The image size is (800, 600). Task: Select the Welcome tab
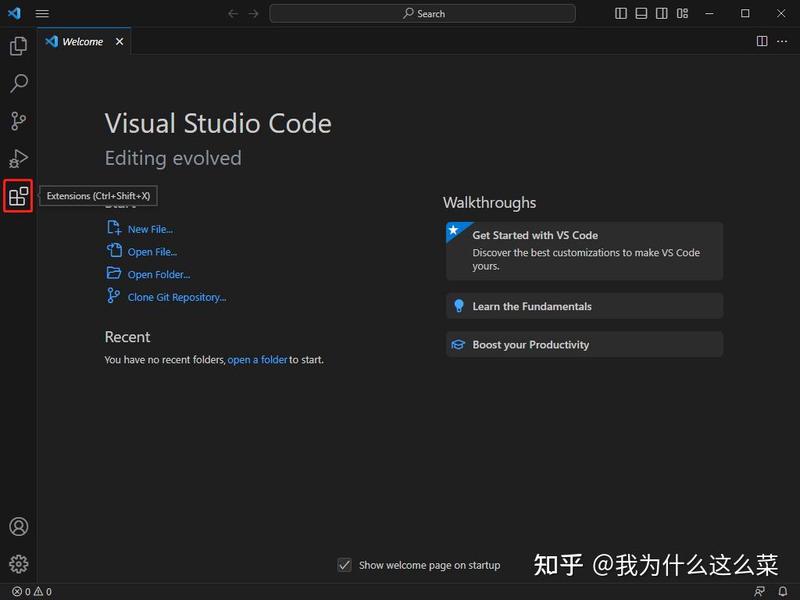click(82, 41)
